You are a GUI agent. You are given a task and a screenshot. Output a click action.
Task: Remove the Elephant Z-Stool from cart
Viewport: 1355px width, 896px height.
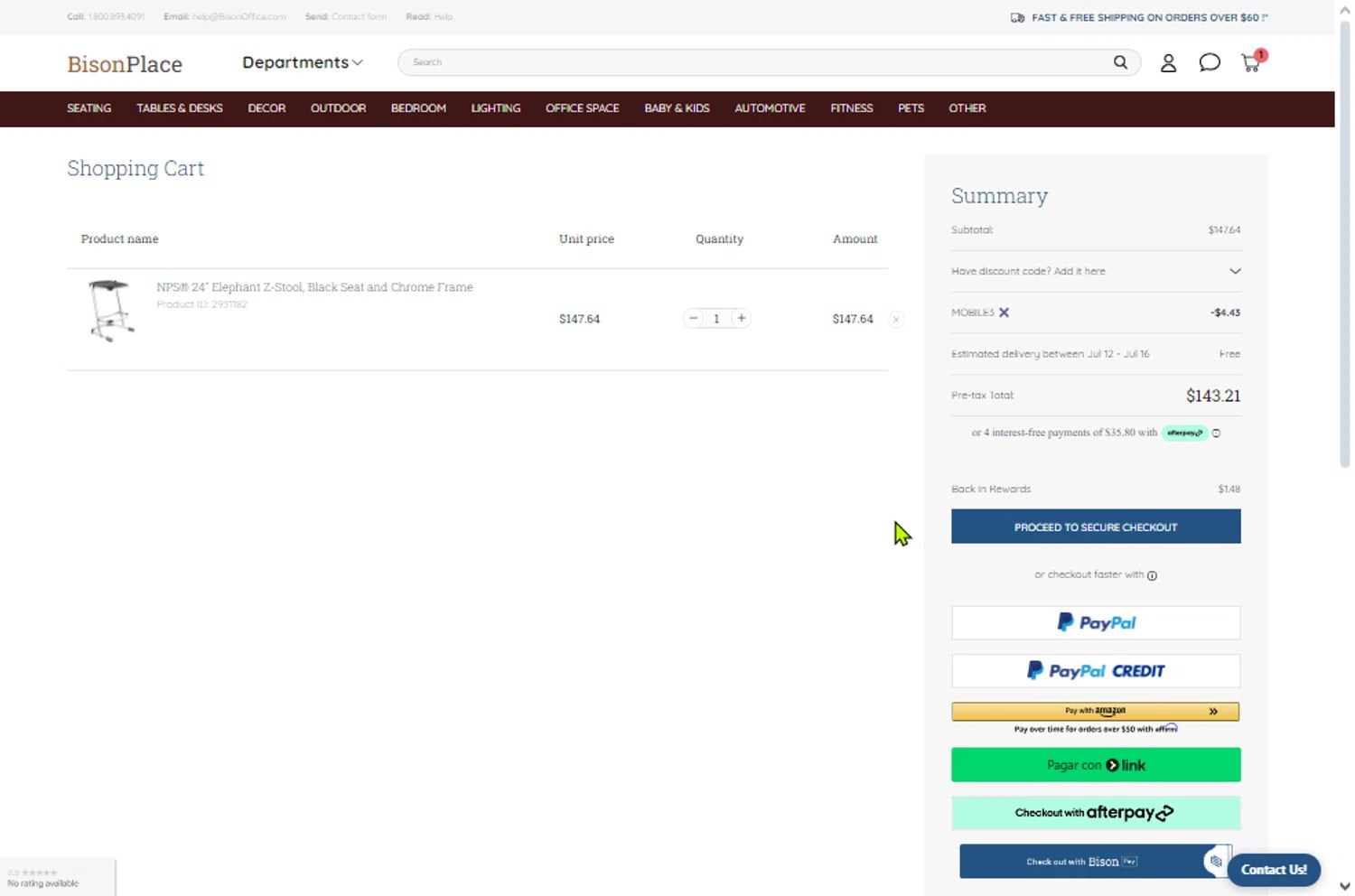896,319
